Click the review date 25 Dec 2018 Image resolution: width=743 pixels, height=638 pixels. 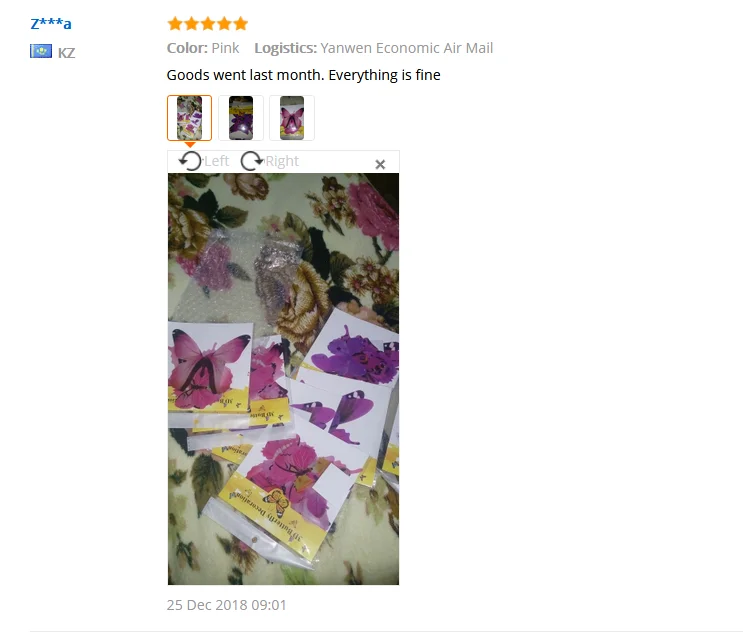tap(207, 605)
